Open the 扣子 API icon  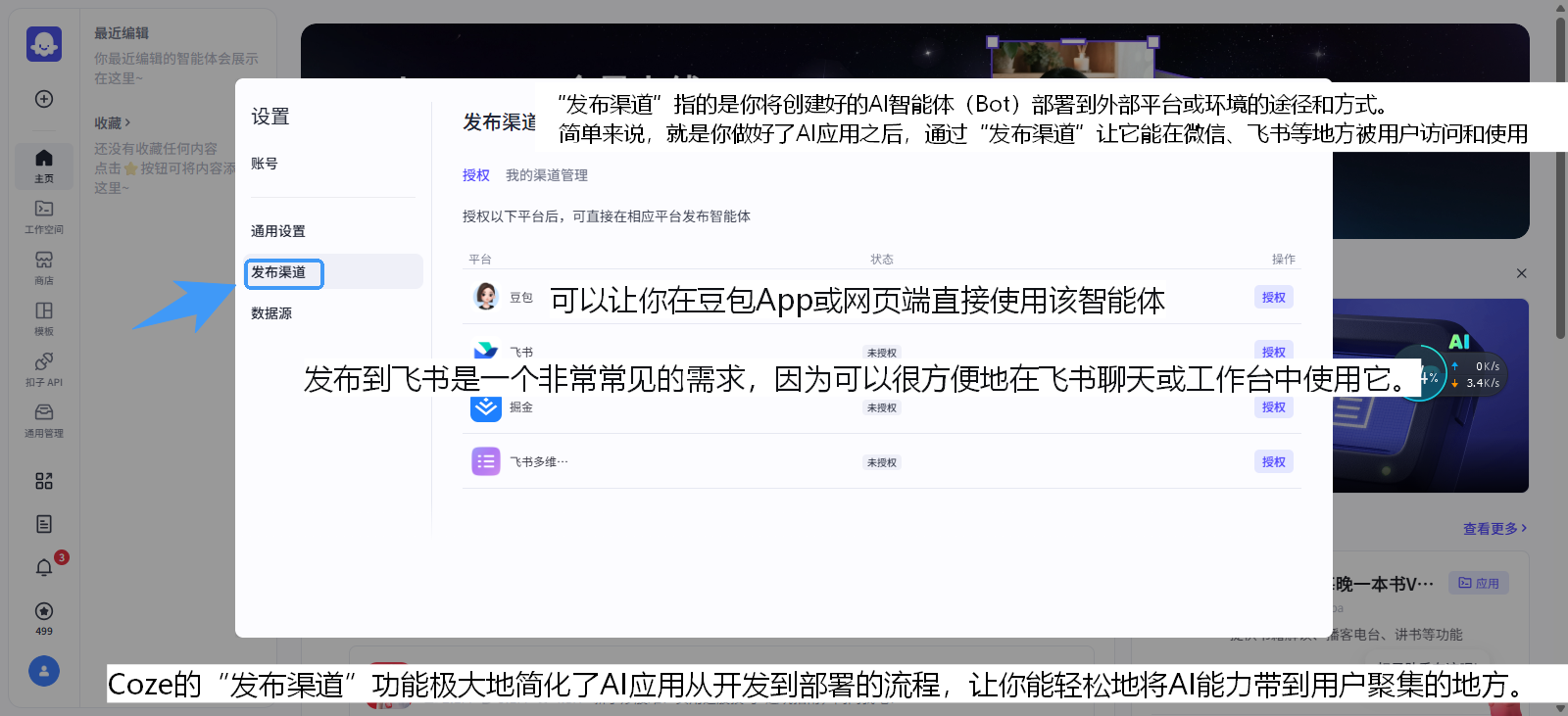pos(44,369)
